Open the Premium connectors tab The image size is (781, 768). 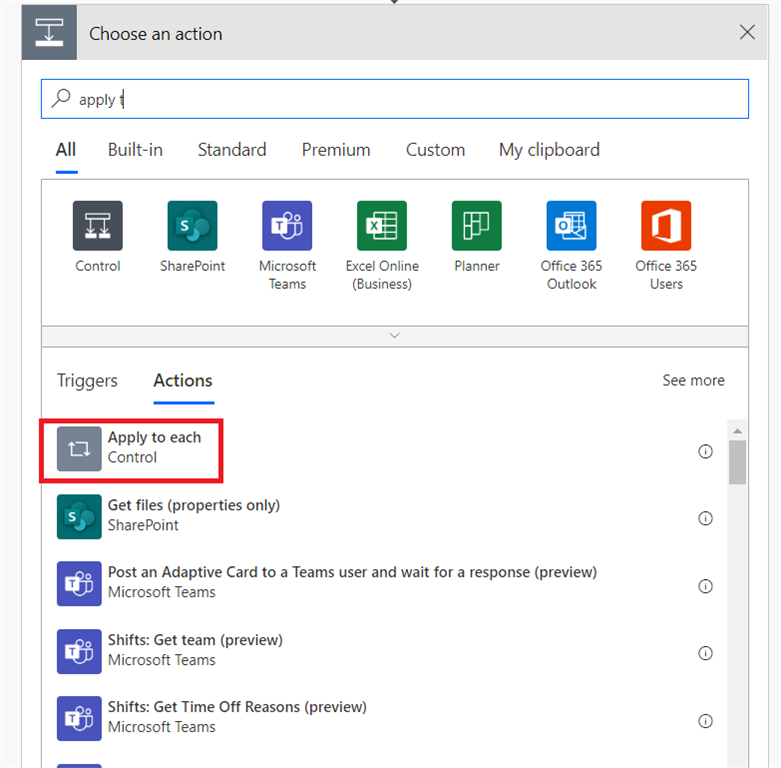coord(336,150)
